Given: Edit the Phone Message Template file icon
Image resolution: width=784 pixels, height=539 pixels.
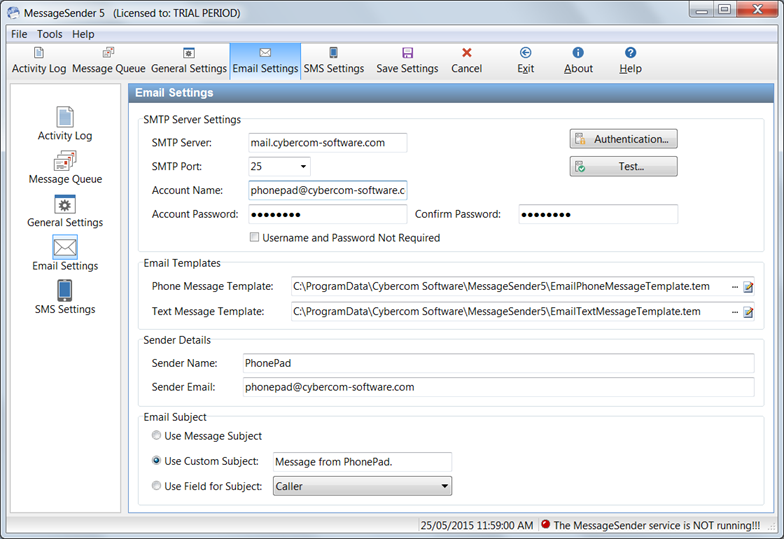Looking at the screenshot, I should [748, 287].
